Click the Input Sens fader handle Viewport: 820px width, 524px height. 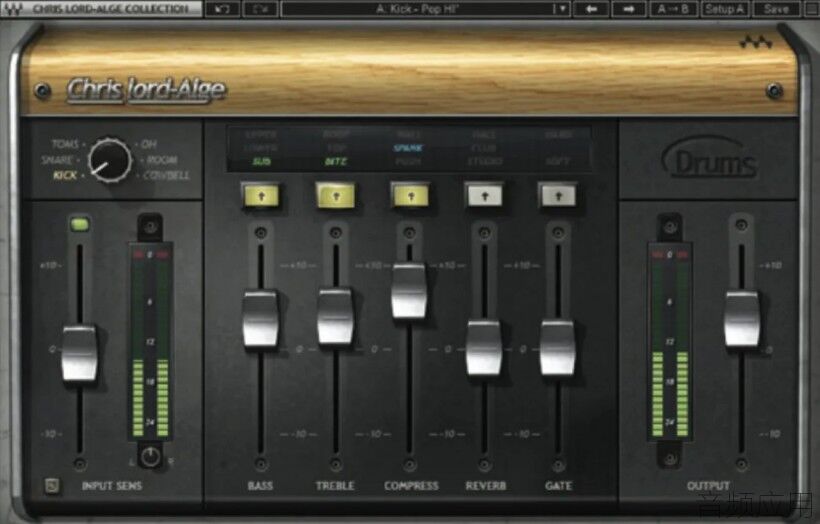click(79, 354)
